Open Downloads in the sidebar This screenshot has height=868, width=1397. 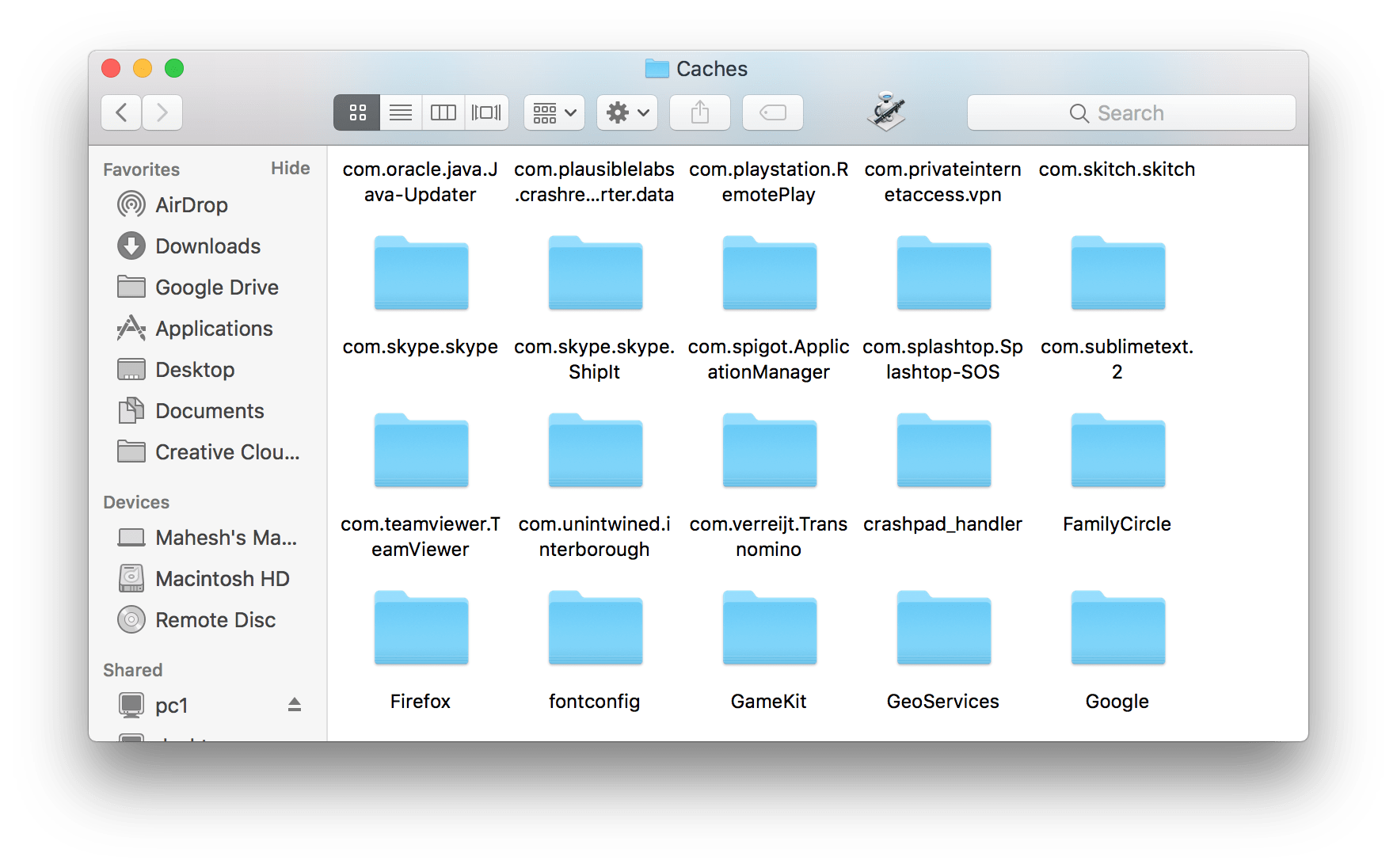coord(207,246)
